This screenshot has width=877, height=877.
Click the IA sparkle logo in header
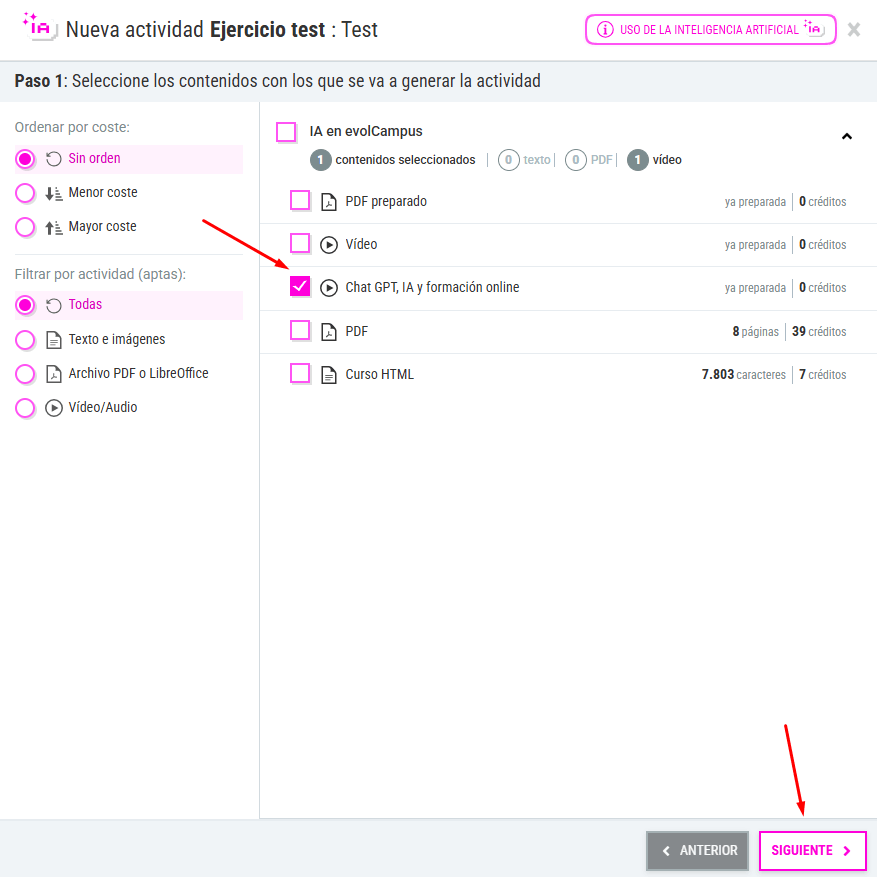coord(38,27)
